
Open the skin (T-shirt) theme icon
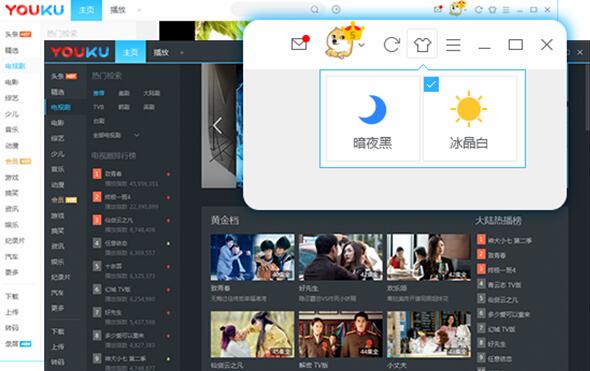422,45
